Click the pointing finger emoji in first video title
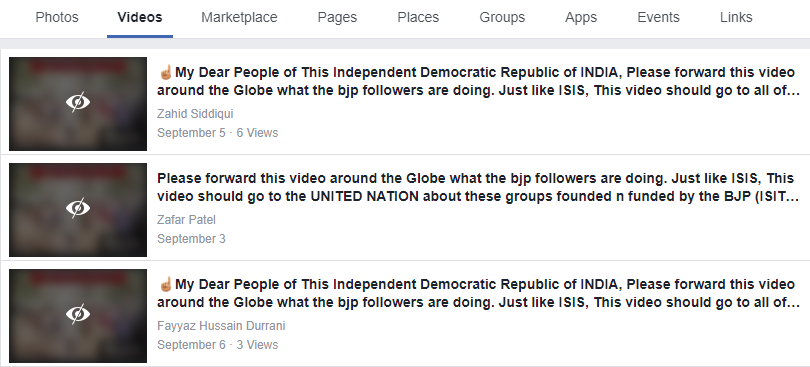 [165, 72]
